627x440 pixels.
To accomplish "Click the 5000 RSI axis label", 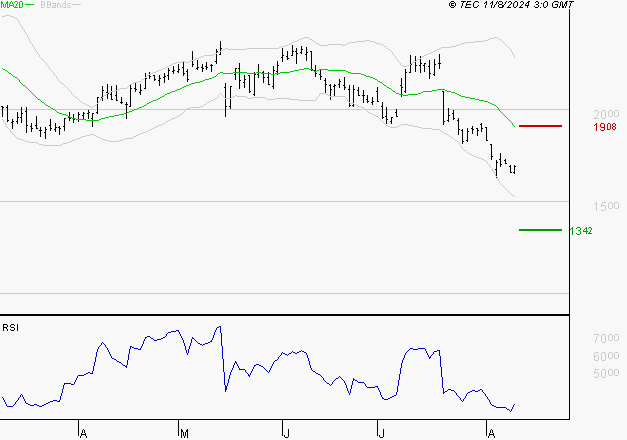I will point(606,373).
